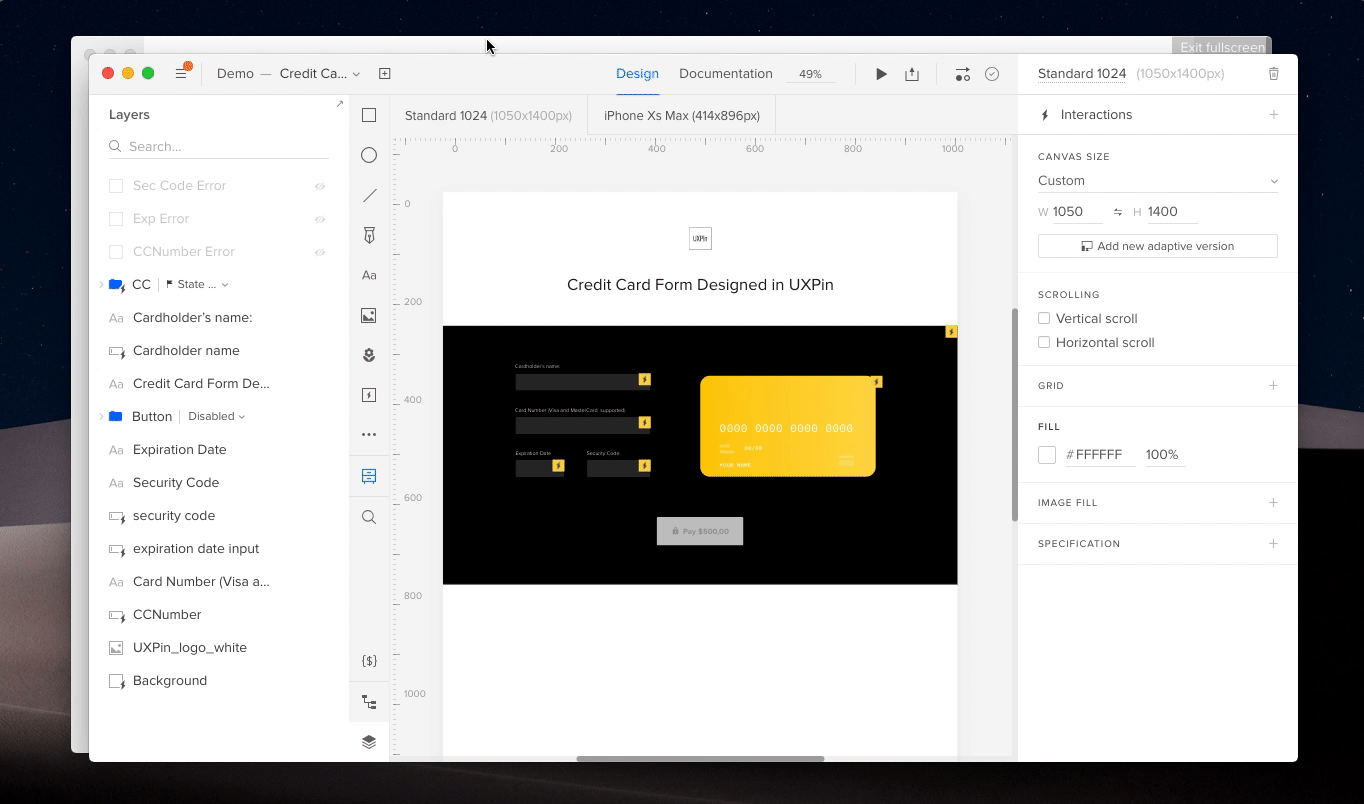Open more tools ellipsis menu

tap(369, 435)
